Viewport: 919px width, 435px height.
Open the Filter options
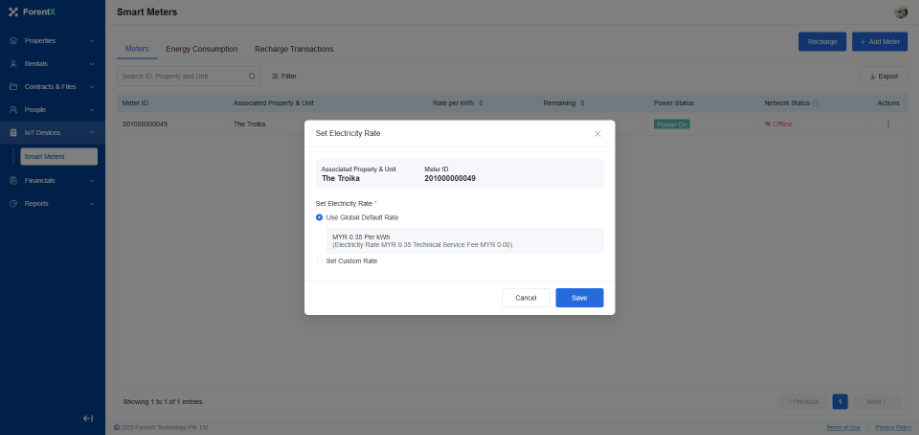(284, 76)
